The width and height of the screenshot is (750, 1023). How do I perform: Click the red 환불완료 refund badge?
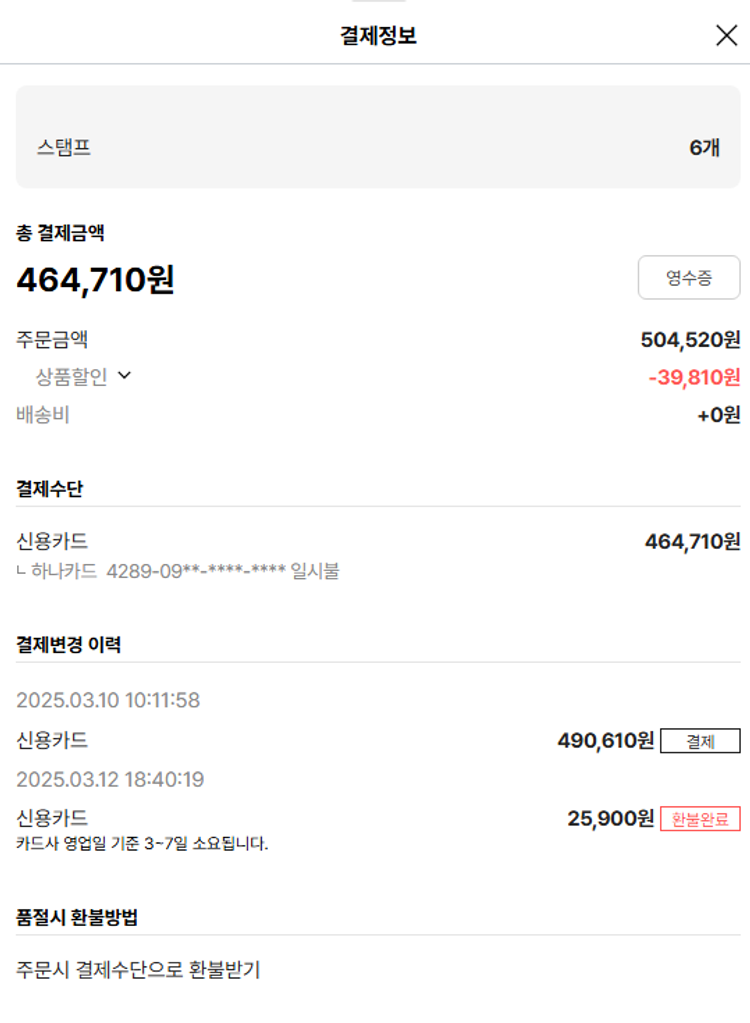700,819
